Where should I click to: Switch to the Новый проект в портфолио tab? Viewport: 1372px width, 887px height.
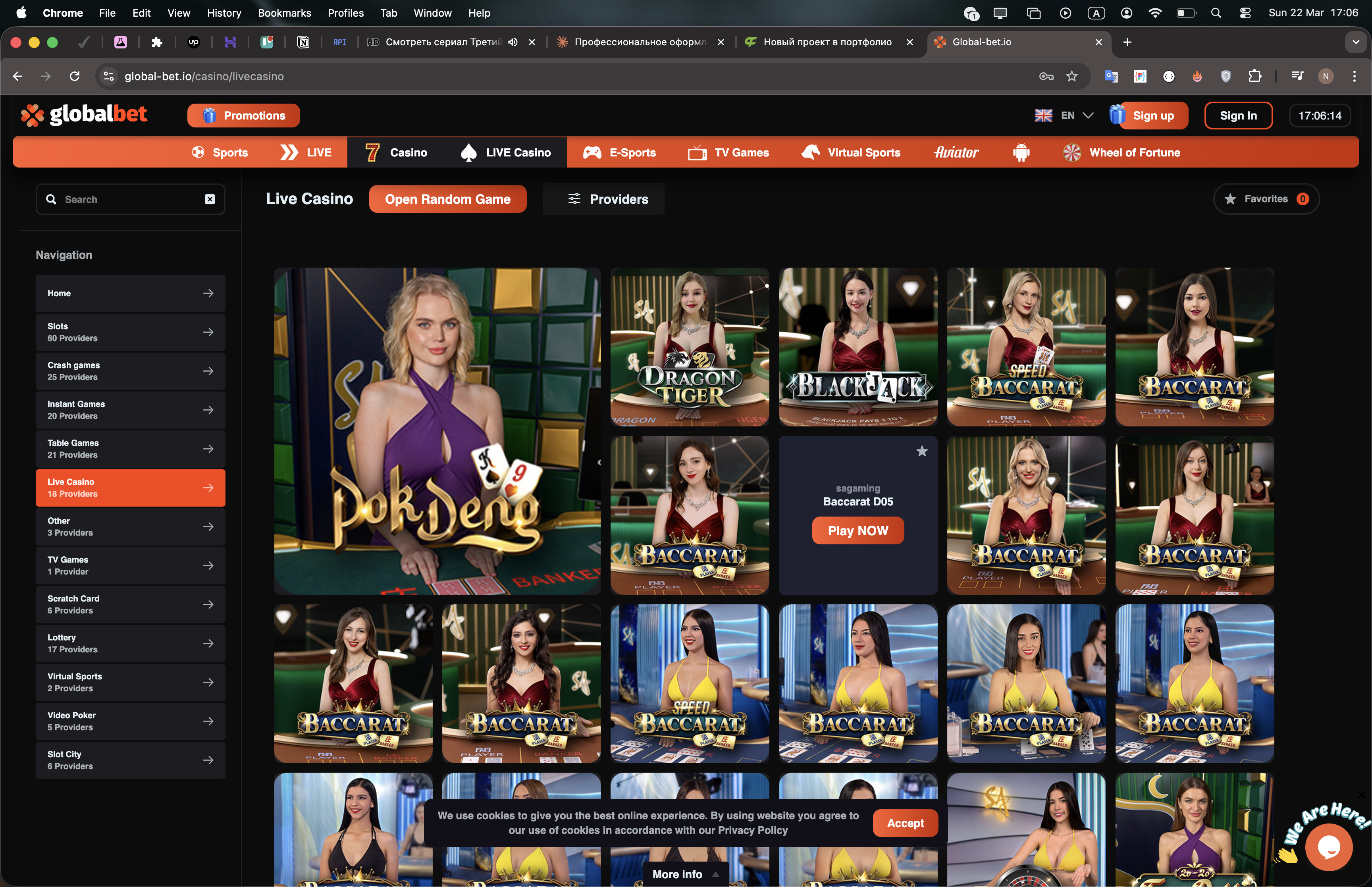click(x=827, y=42)
